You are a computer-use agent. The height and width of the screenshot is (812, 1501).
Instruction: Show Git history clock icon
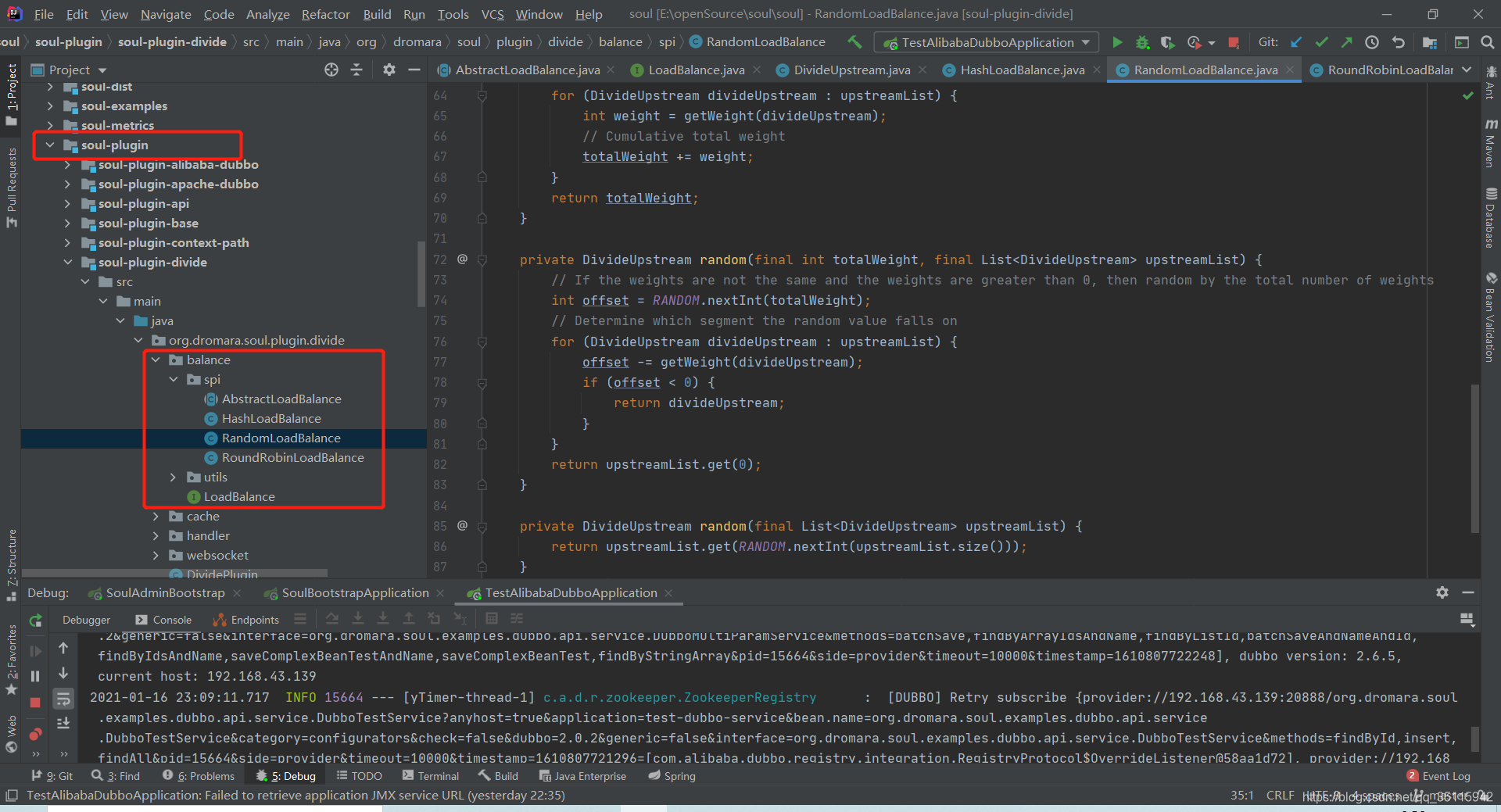1372,42
